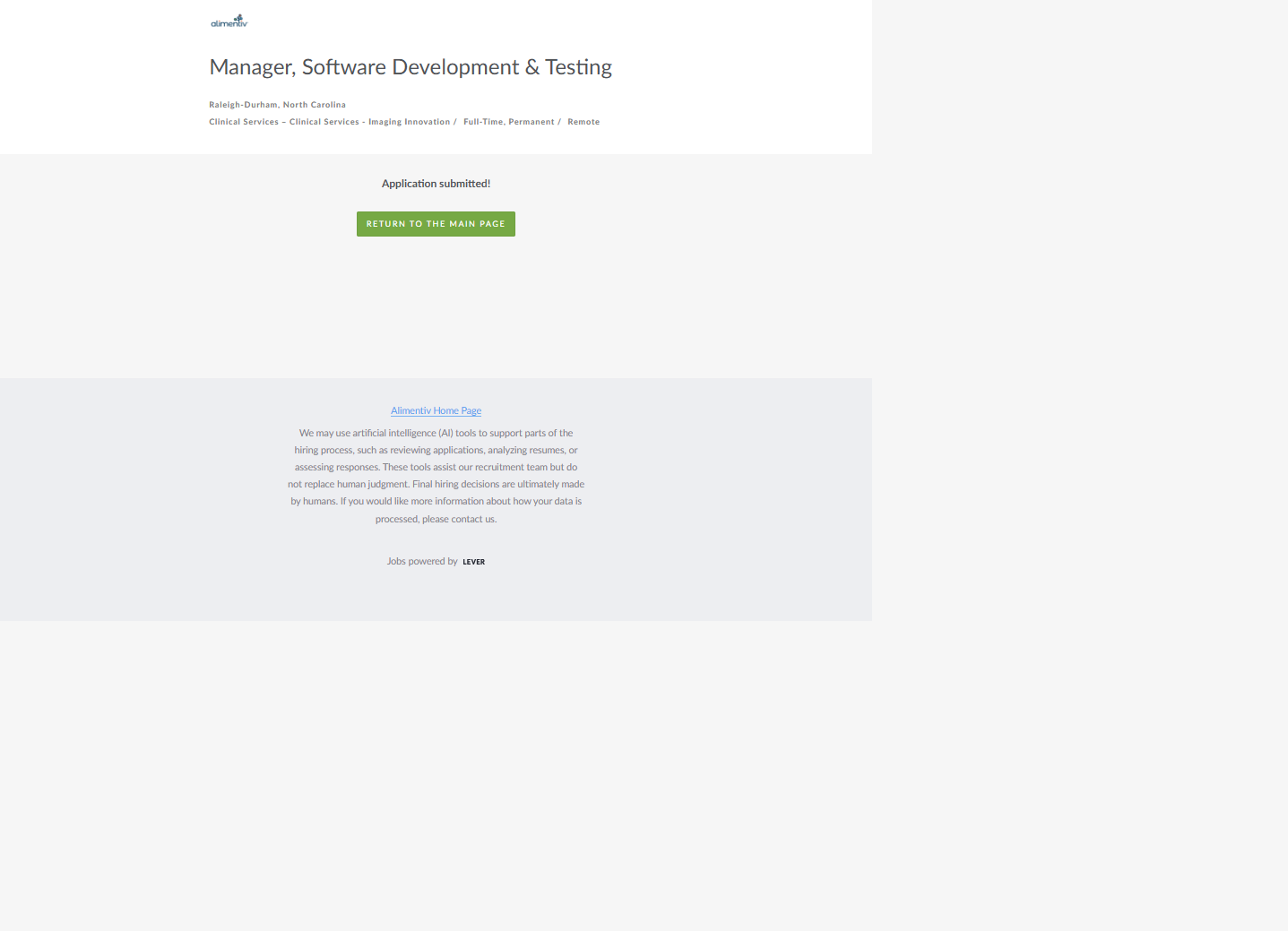Open the Alimentiv Home Page link

[x=436, y=410]
